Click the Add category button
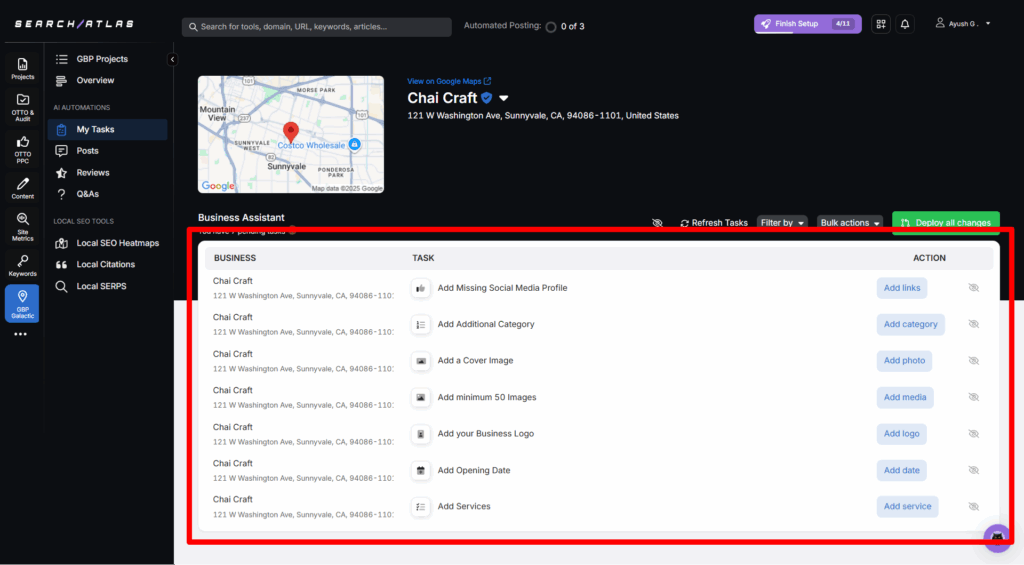Viewport: 1024px width, 565px height. (910, 325)
